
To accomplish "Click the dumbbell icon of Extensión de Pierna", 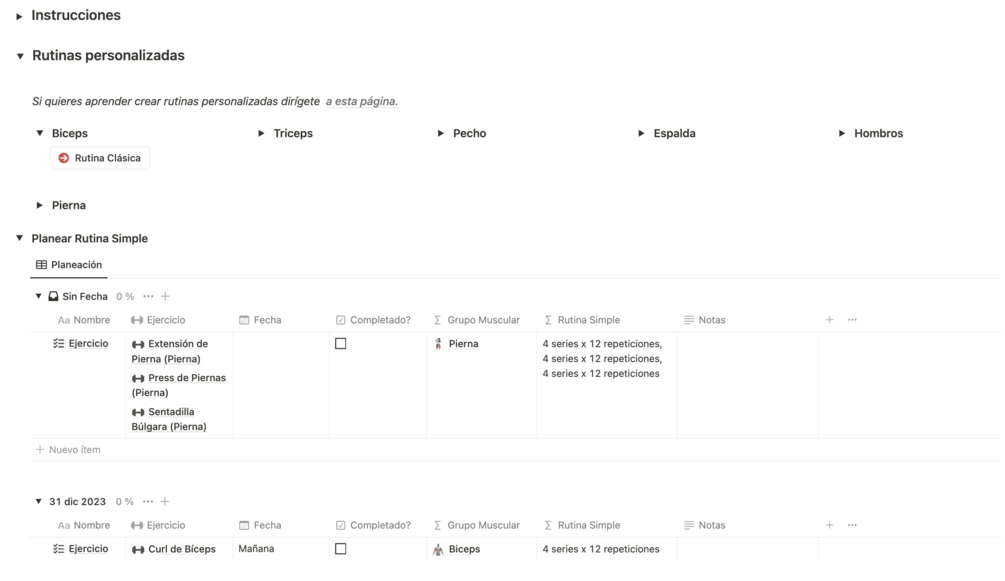I will pos(138,344).
